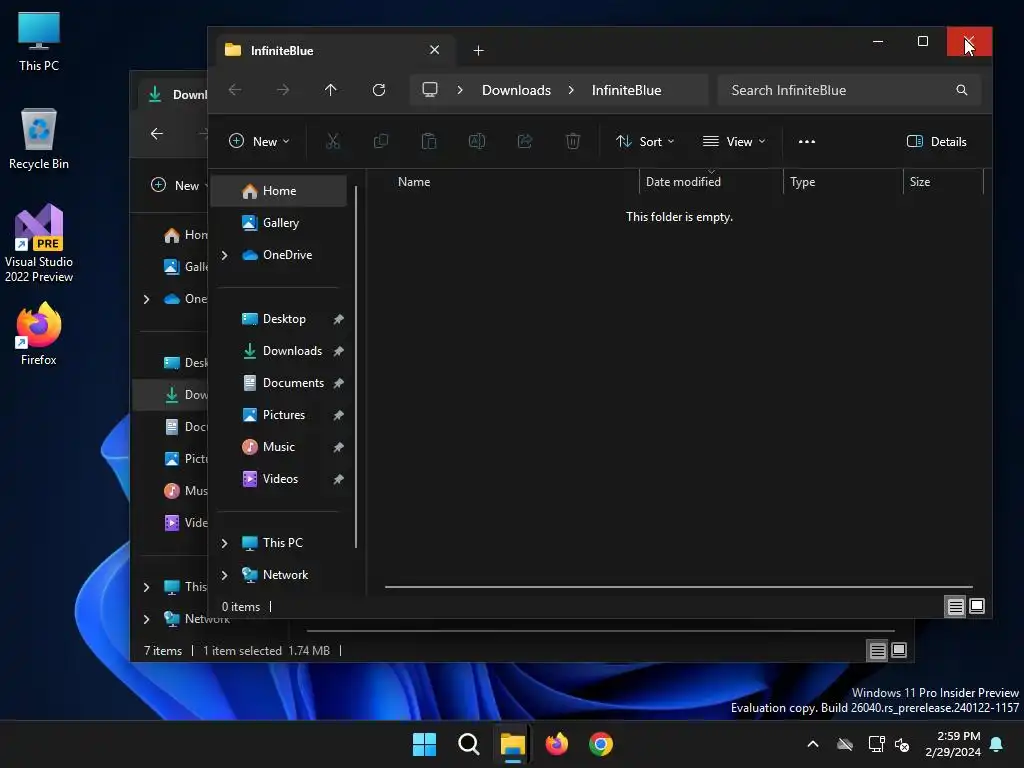Open Documents in the sidebar
Viewport: 1024px width, 768px height.
coord(280,383)
